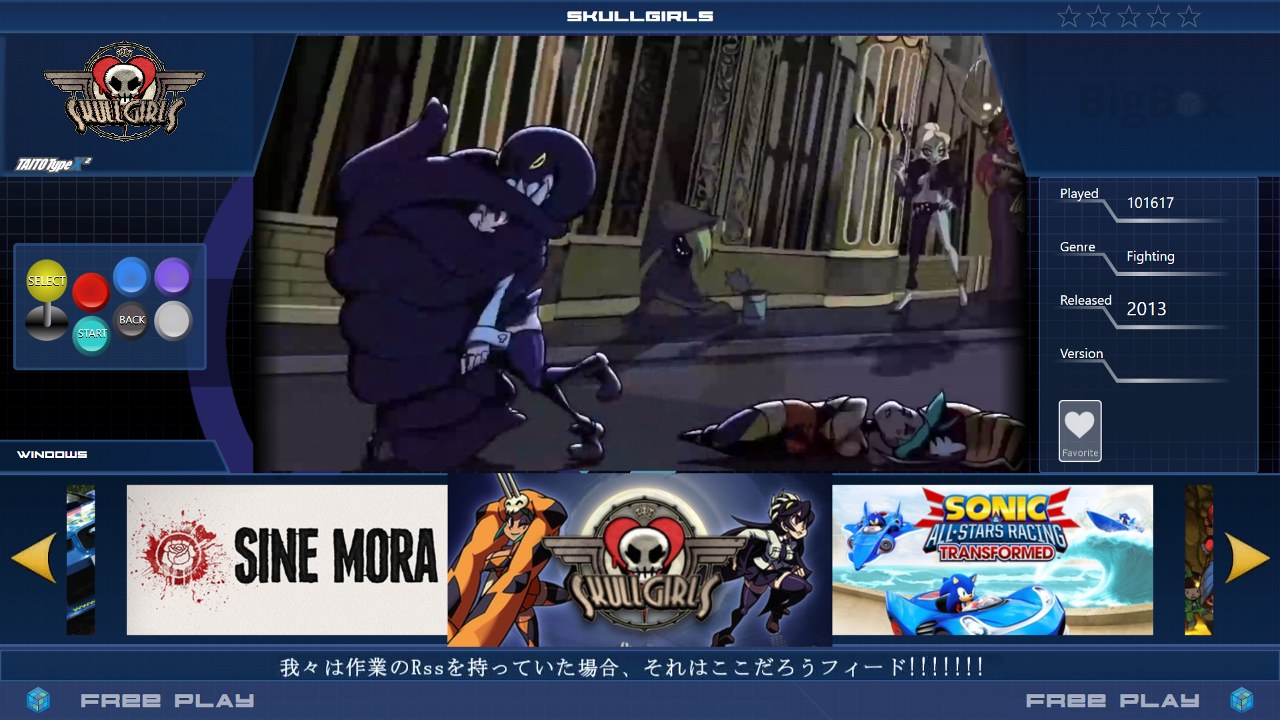Viewport: 1280px width, 720px height.
Task: Select the Sine Mora game banner
Action: click(287, 560)
